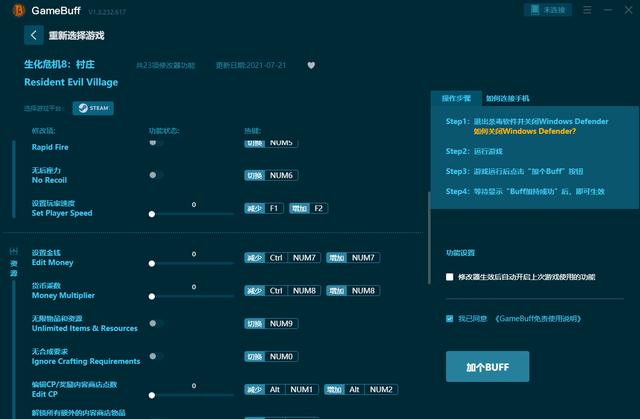640x419 pixels.
Task: Click the not-connected status button
Action: (548, 10)
